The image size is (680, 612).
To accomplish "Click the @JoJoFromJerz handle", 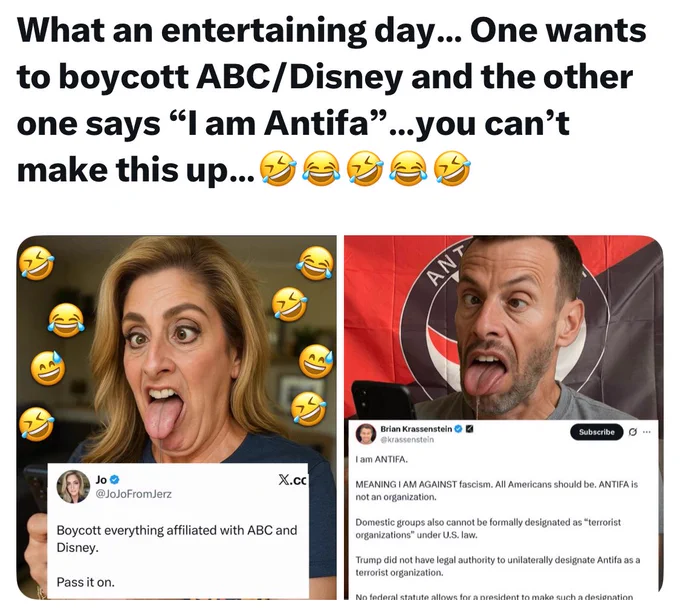I will pyautogui.click(x=134, y=494).
